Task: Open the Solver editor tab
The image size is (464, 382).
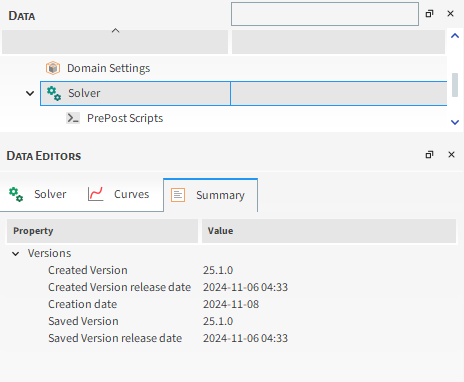Action: (38, 194)
